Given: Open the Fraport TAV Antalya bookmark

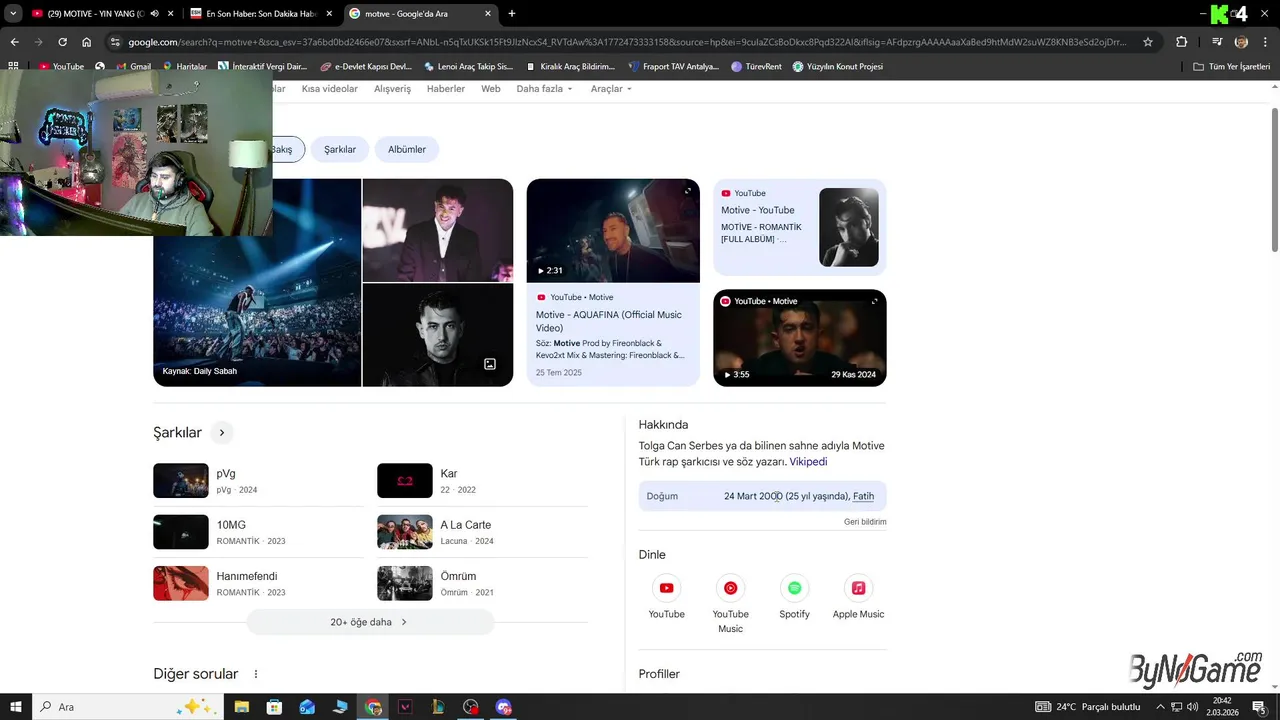Looking at the screenshot, I should tap(673, 66).
